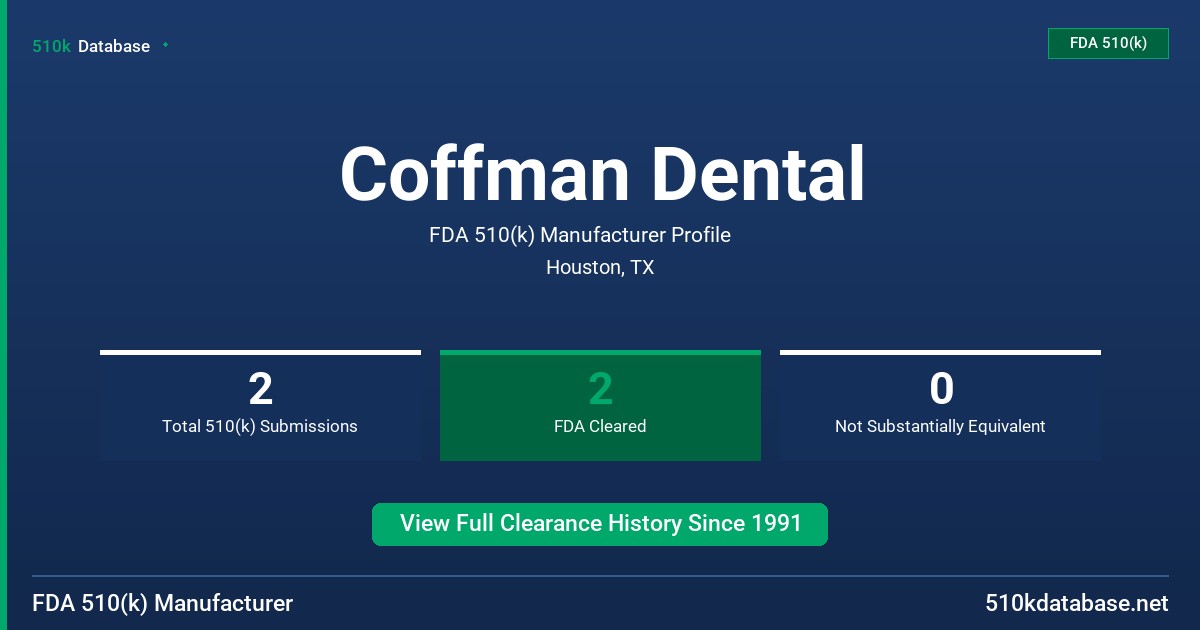Click the 510k Database logo text

(91, 46)
